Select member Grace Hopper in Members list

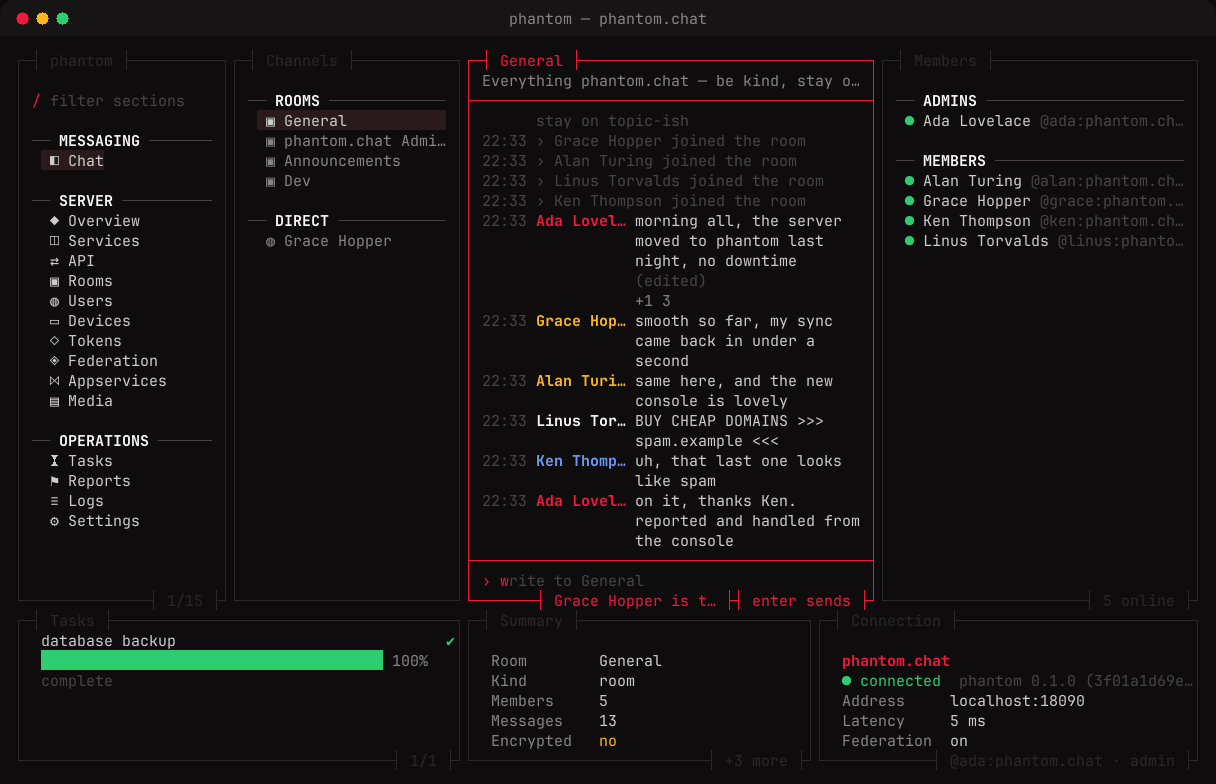tap(1044, 201)
